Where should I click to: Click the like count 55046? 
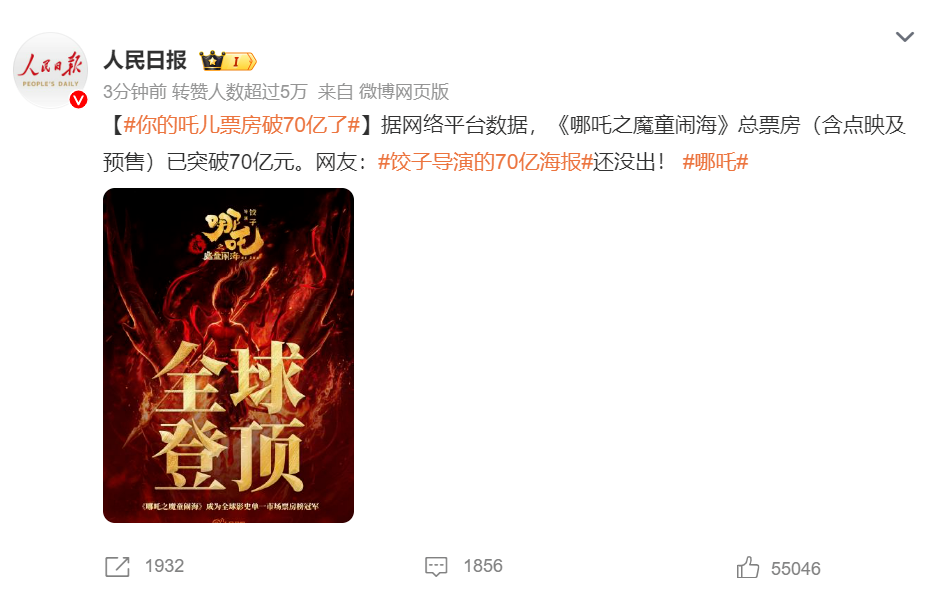tap(795, 569)
